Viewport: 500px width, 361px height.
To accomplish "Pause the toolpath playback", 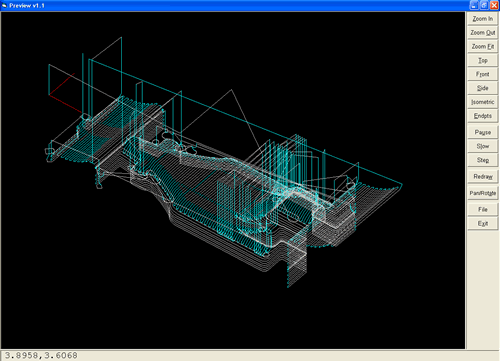I will click(482, 132).
